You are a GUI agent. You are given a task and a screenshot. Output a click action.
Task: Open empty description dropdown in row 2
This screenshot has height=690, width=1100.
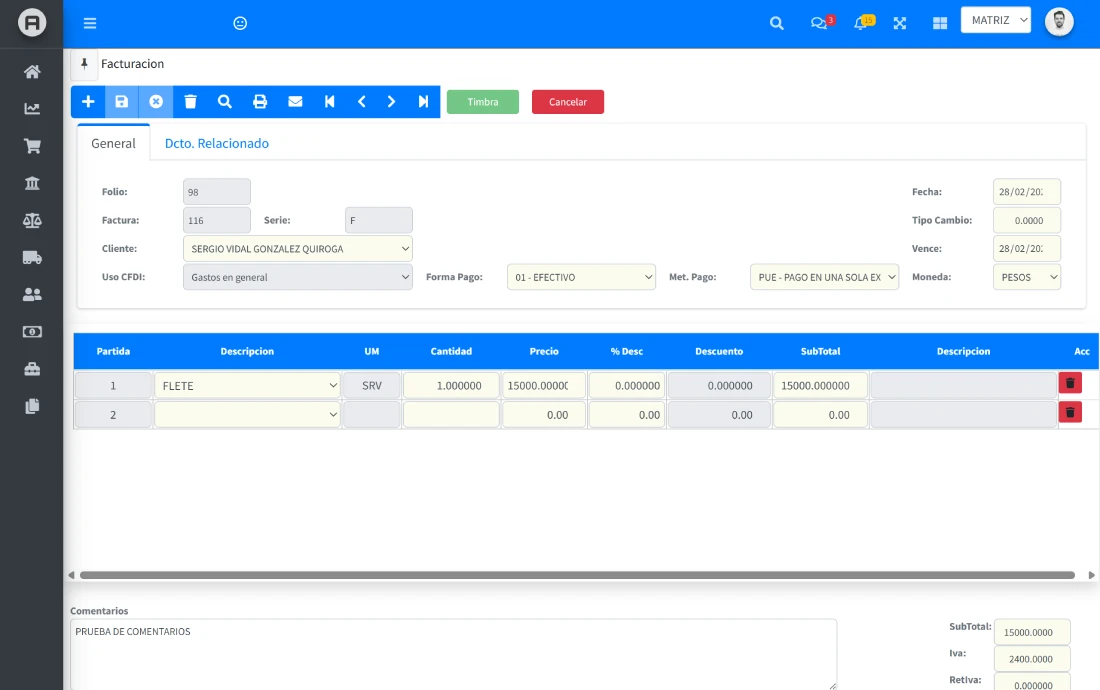click(x=247, y=415)
